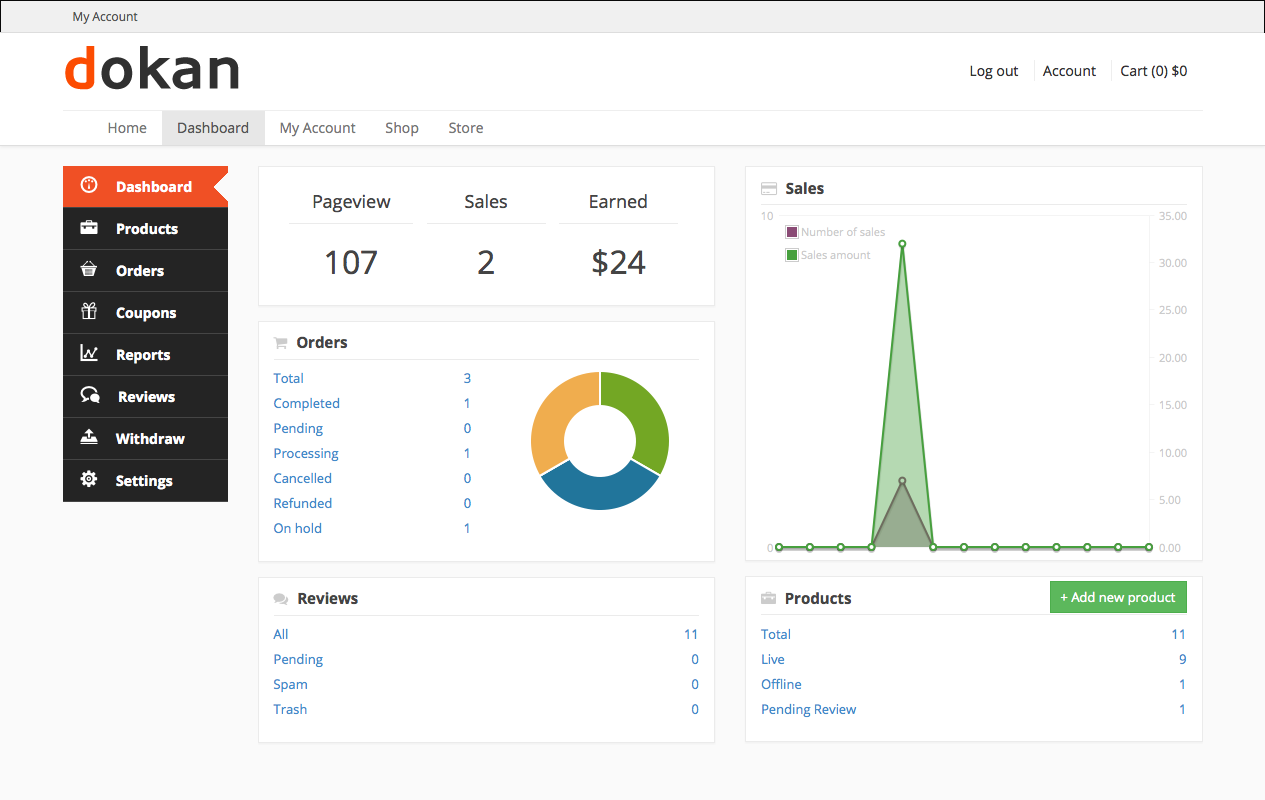Click the green segment of orders donut chart
Viewport: 1265px width, 800px height.
point(645,415)
